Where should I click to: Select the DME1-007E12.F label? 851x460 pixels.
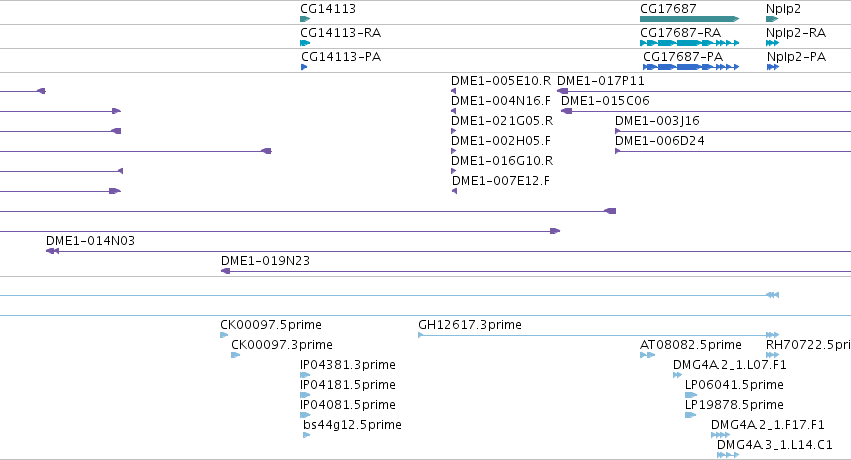click(x=501, y=181)
